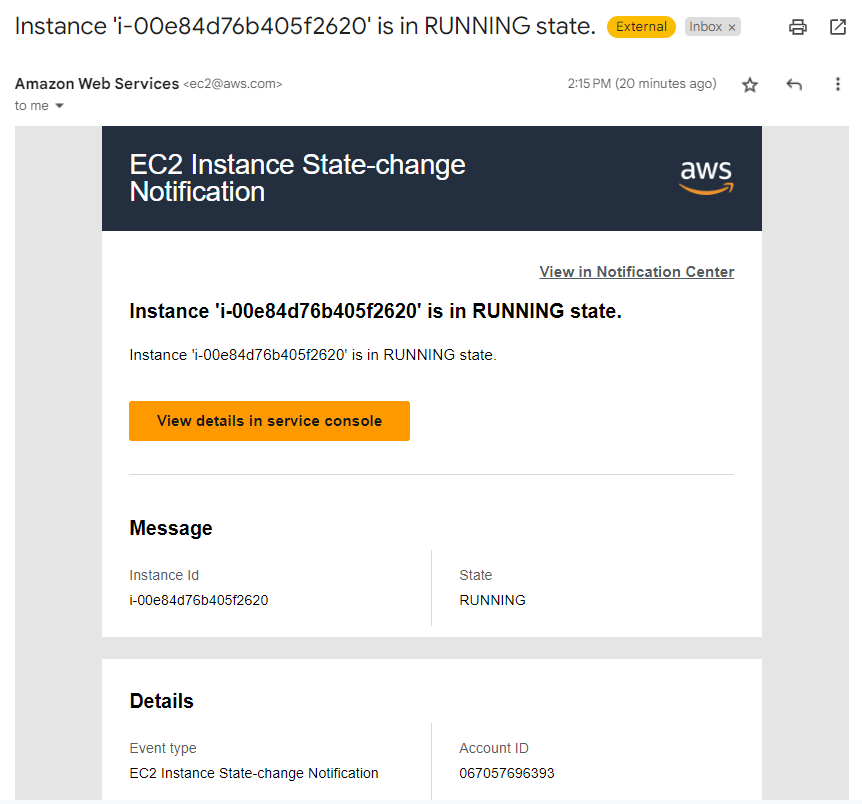Click the yellow External label
The height and width of the screenshot is (804, 862).
point(641,27)
